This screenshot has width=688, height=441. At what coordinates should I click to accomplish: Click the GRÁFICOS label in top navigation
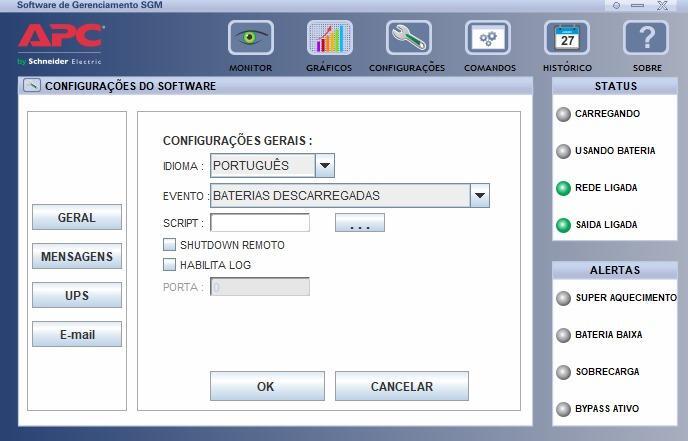tap(329, 68)
